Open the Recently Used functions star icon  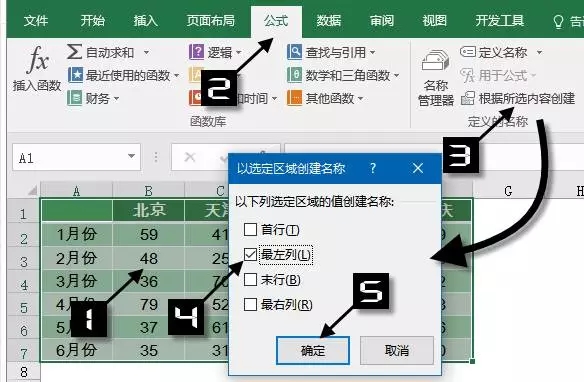[75, 75]
